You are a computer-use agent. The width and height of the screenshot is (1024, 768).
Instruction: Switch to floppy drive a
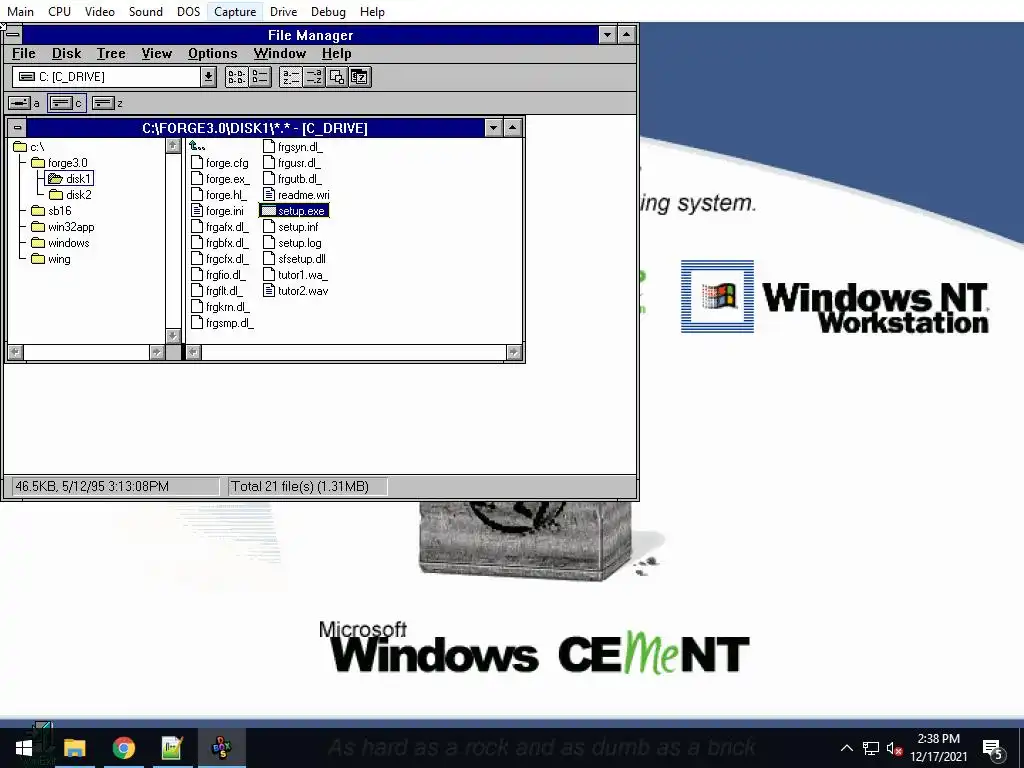click(24, 103)
